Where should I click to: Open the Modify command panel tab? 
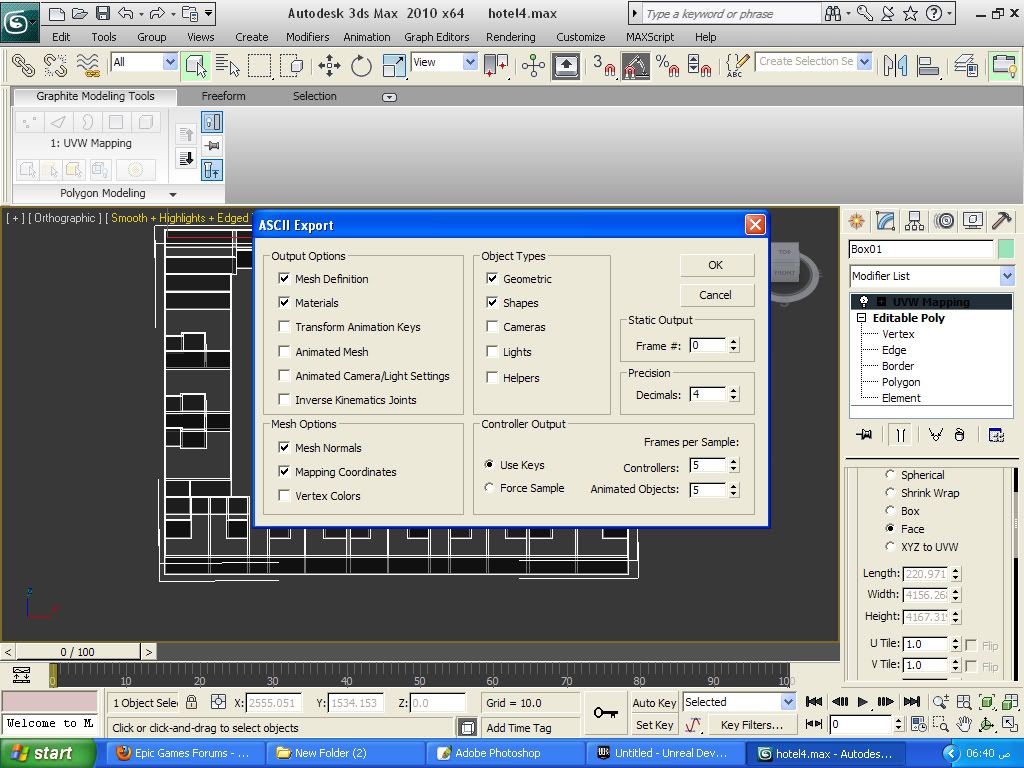886,221
